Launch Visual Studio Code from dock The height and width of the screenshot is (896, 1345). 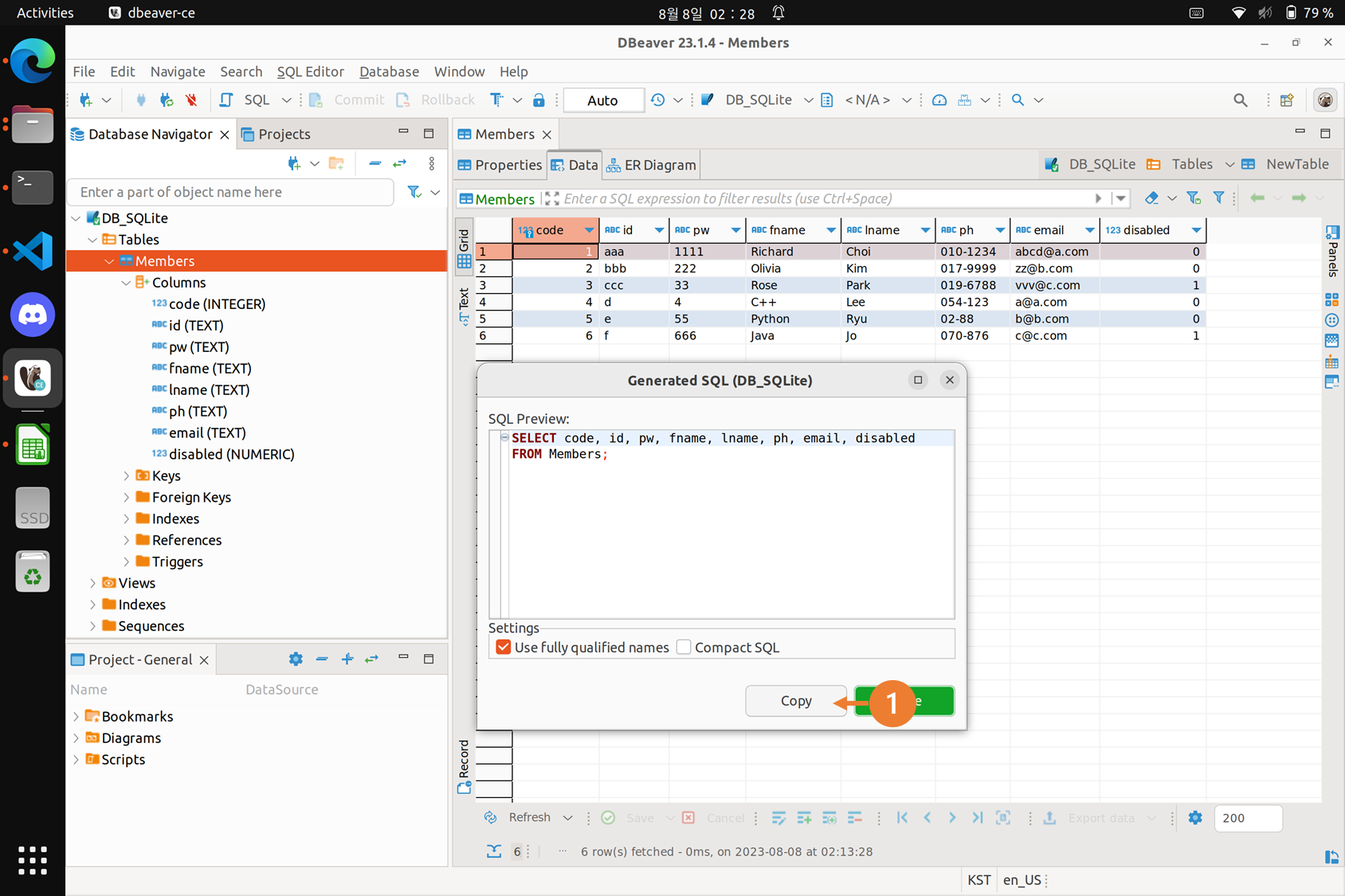33,252
